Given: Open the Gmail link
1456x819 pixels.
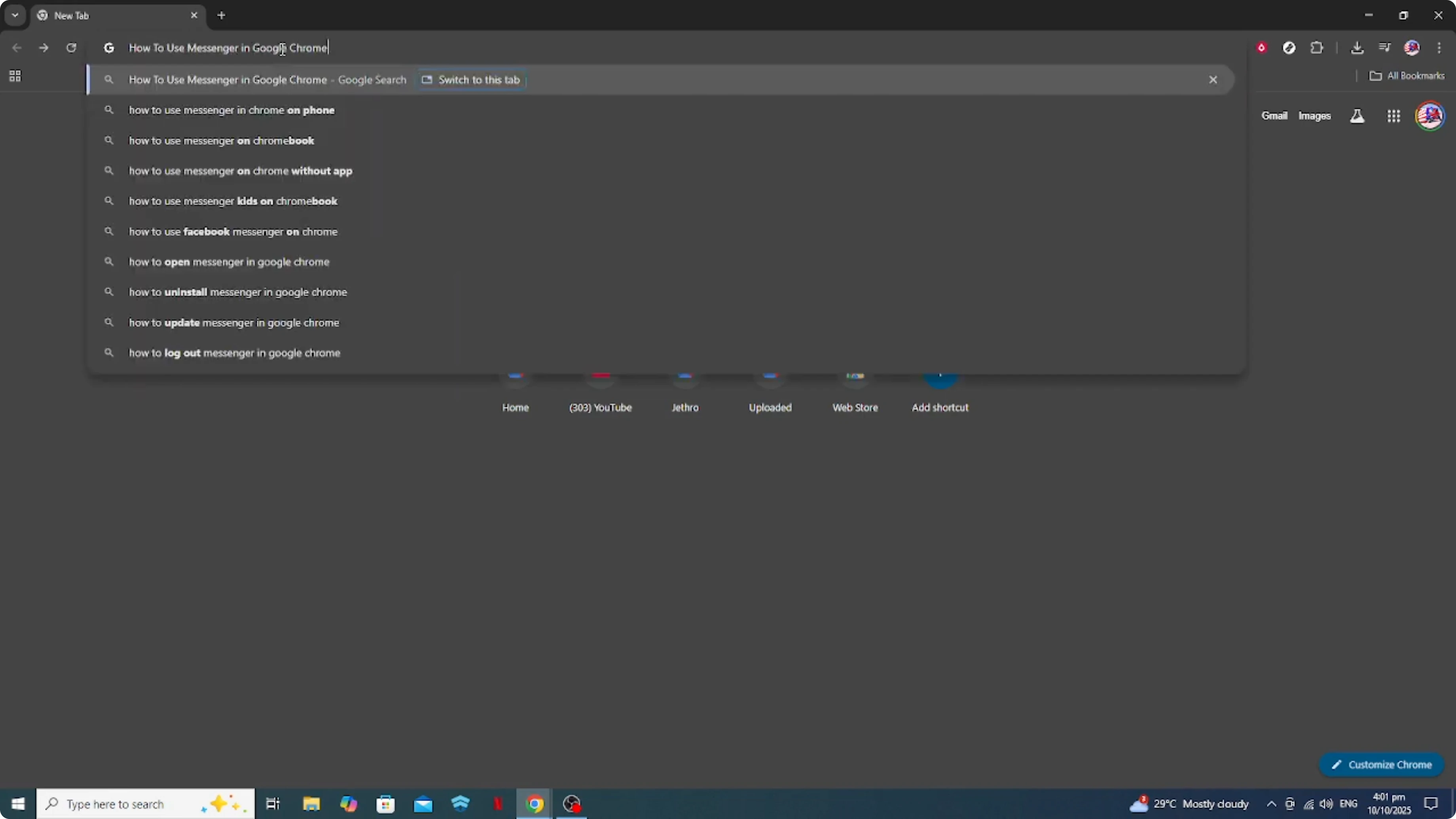Looking at the screenshot, I should (1274, 116).
